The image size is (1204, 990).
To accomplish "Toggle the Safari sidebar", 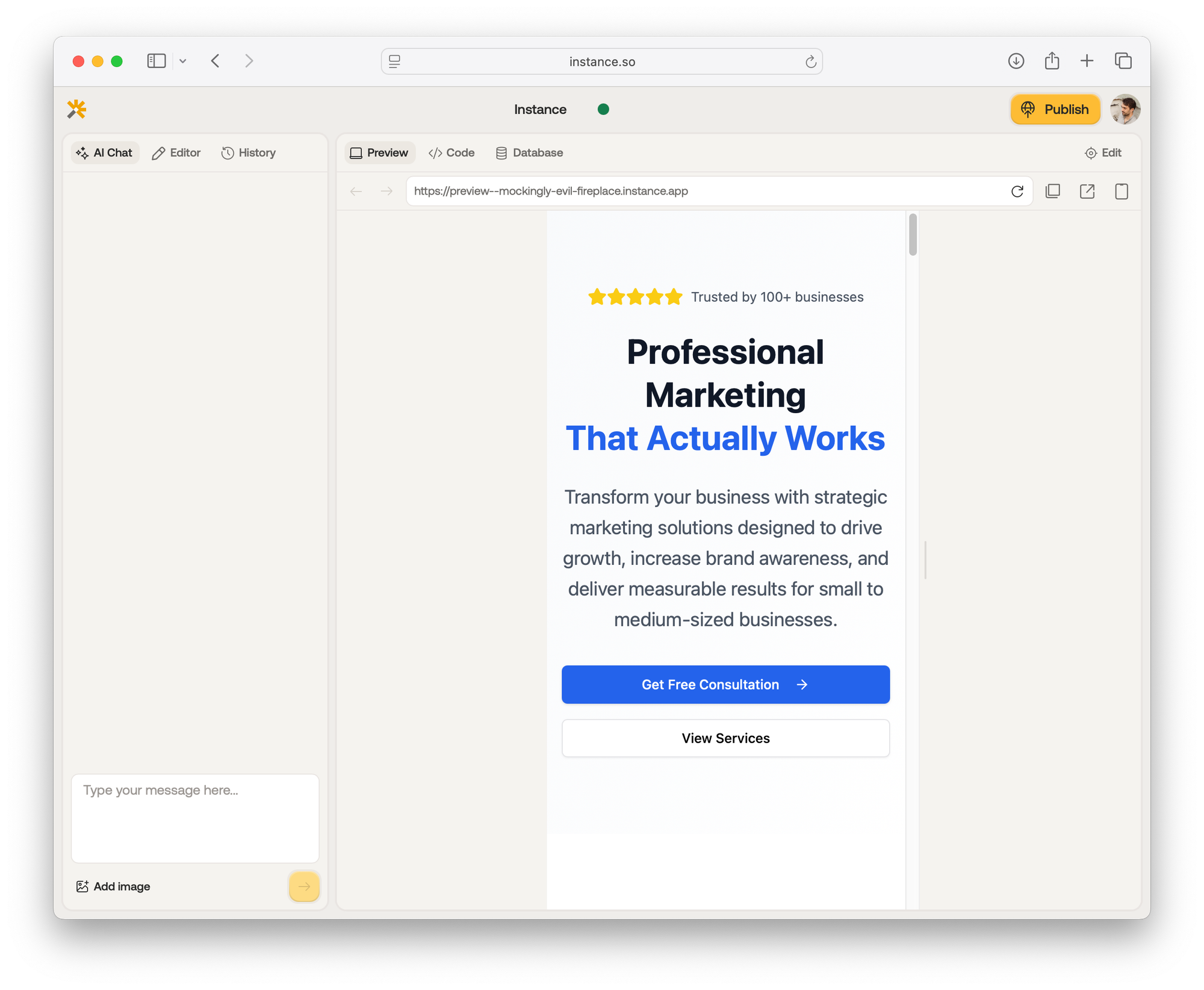I will 157,61.
